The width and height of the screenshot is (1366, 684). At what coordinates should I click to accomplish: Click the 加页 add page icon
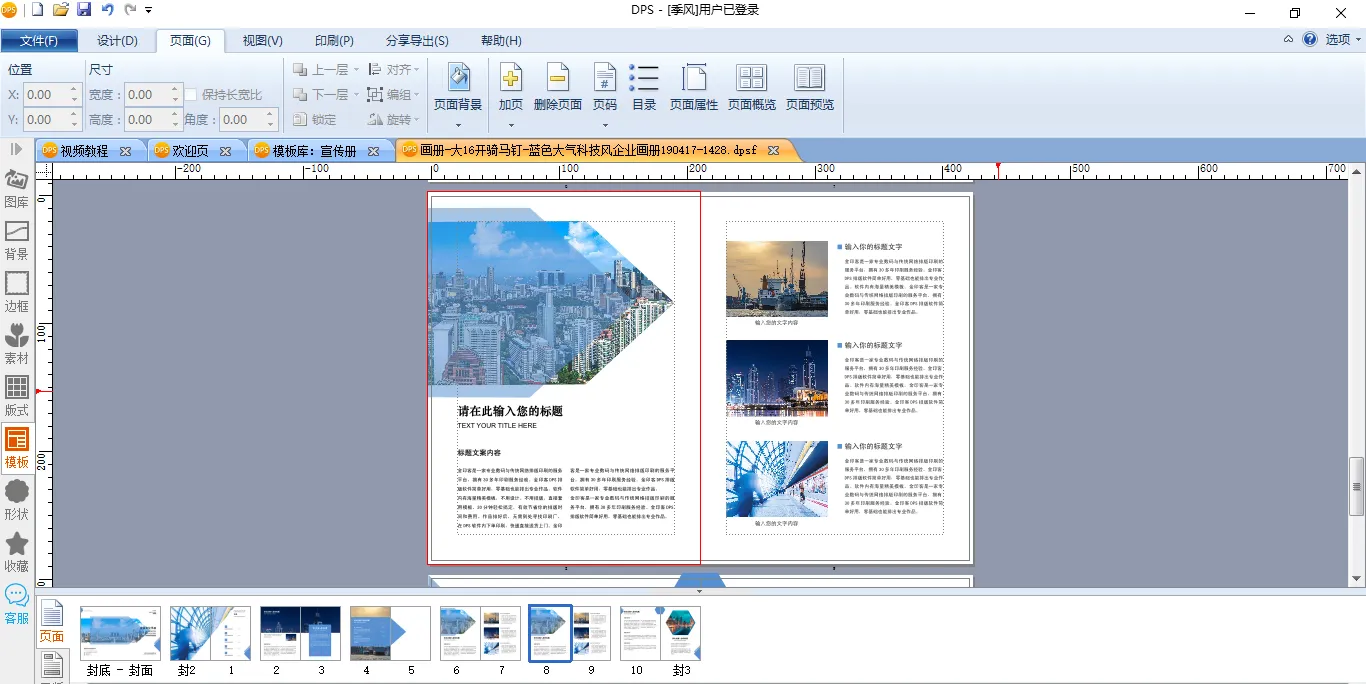pos(510,79)
